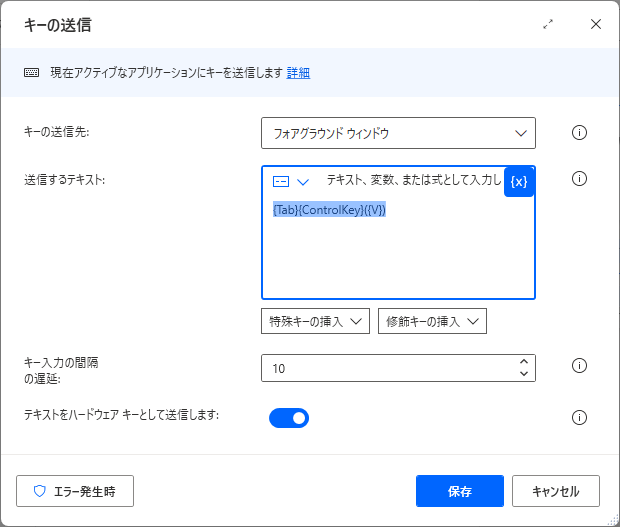
Task: Toggle テキストをハードウェア キーとして送信 switch
Action: click(x=289, y=418)
